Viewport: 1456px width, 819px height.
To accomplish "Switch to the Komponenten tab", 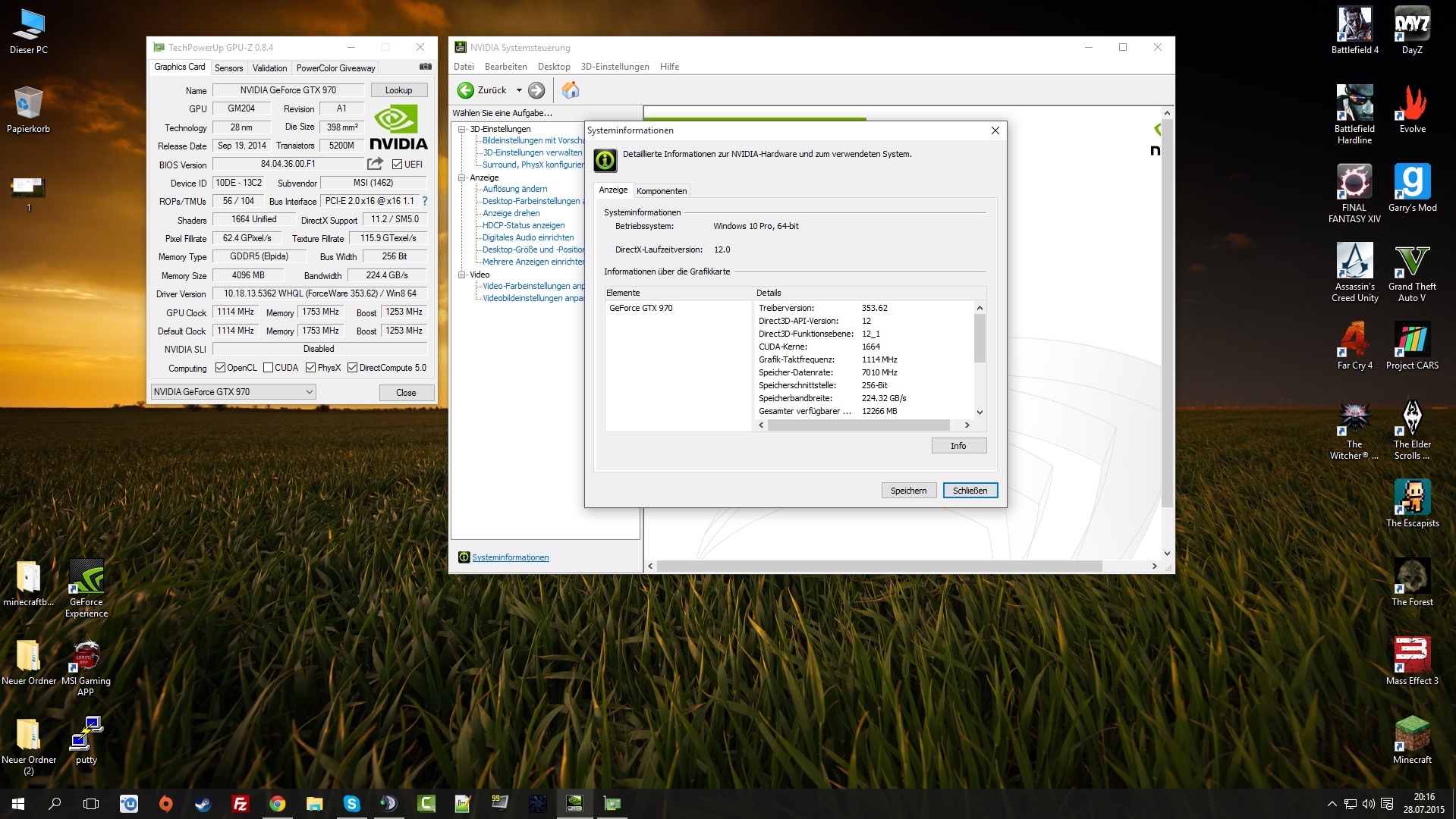I will (662, 191).
